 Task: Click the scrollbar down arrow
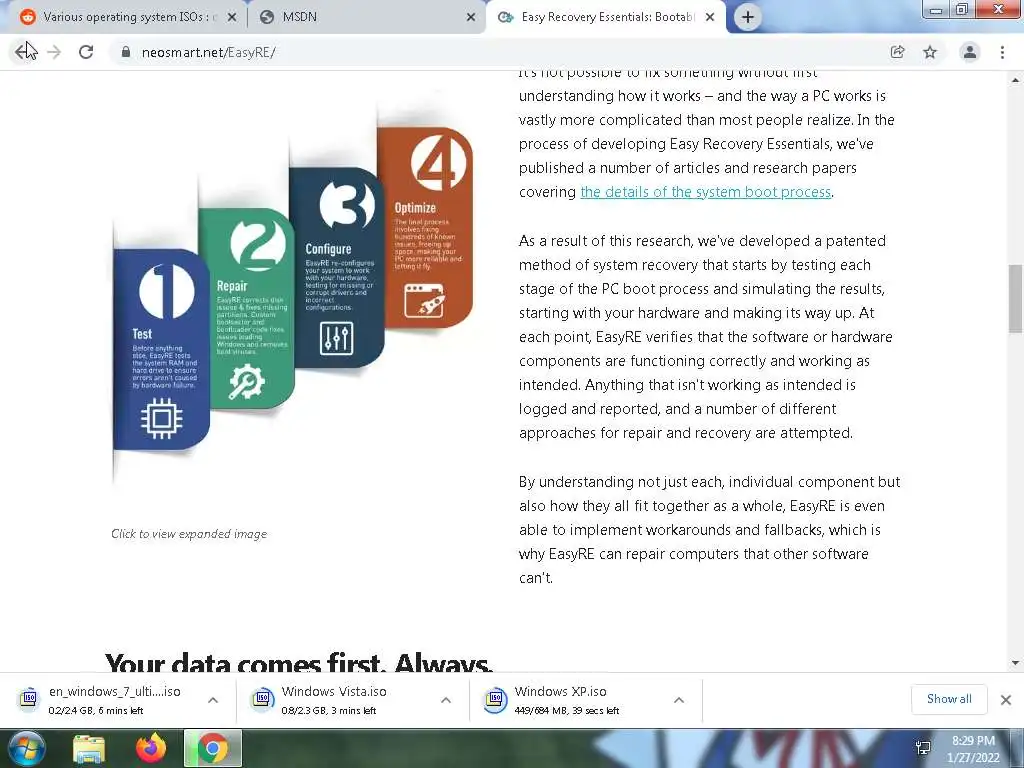pyautogui.click(x=1015, y=663)
